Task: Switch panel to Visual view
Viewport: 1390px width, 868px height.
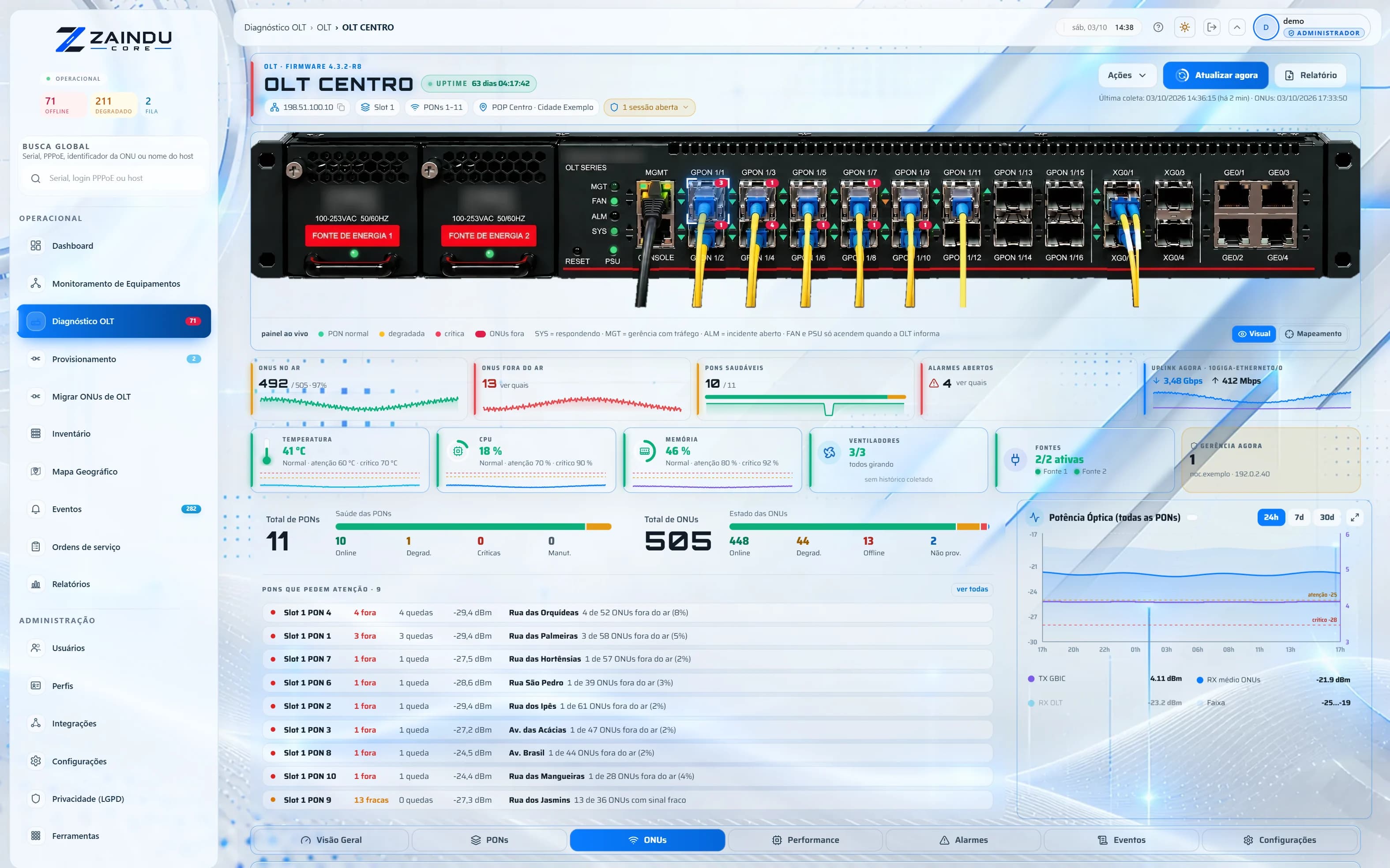Action: pos(1253,334)
